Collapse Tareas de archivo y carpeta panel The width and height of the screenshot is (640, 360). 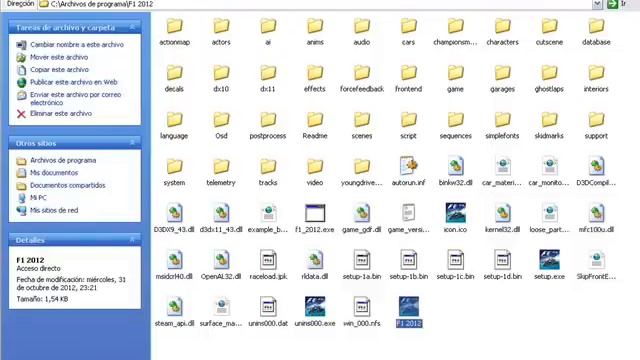tap(132, 27)
